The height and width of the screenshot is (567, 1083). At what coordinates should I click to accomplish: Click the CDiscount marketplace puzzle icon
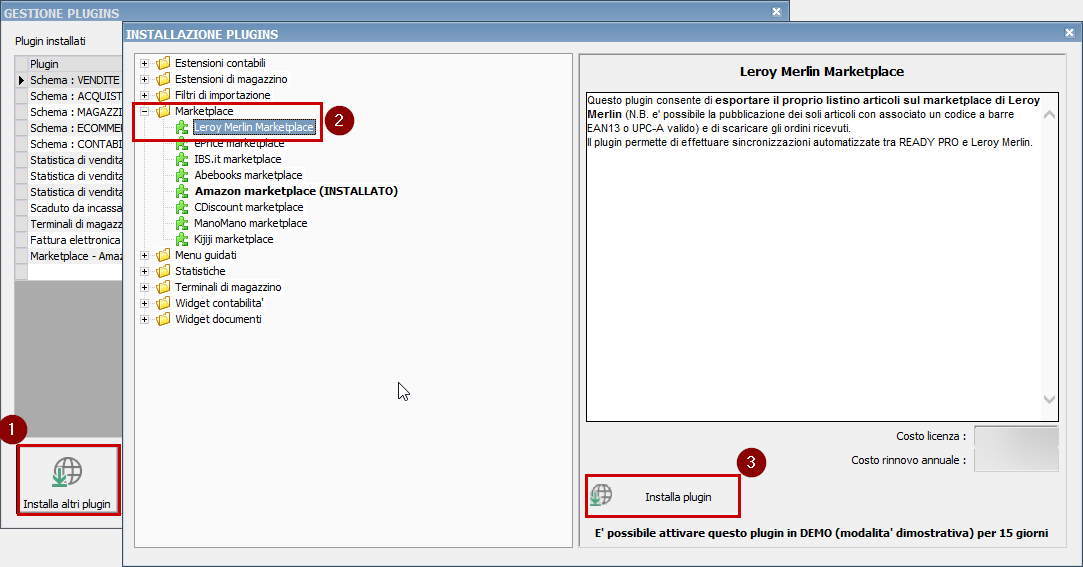pos(182,207)
